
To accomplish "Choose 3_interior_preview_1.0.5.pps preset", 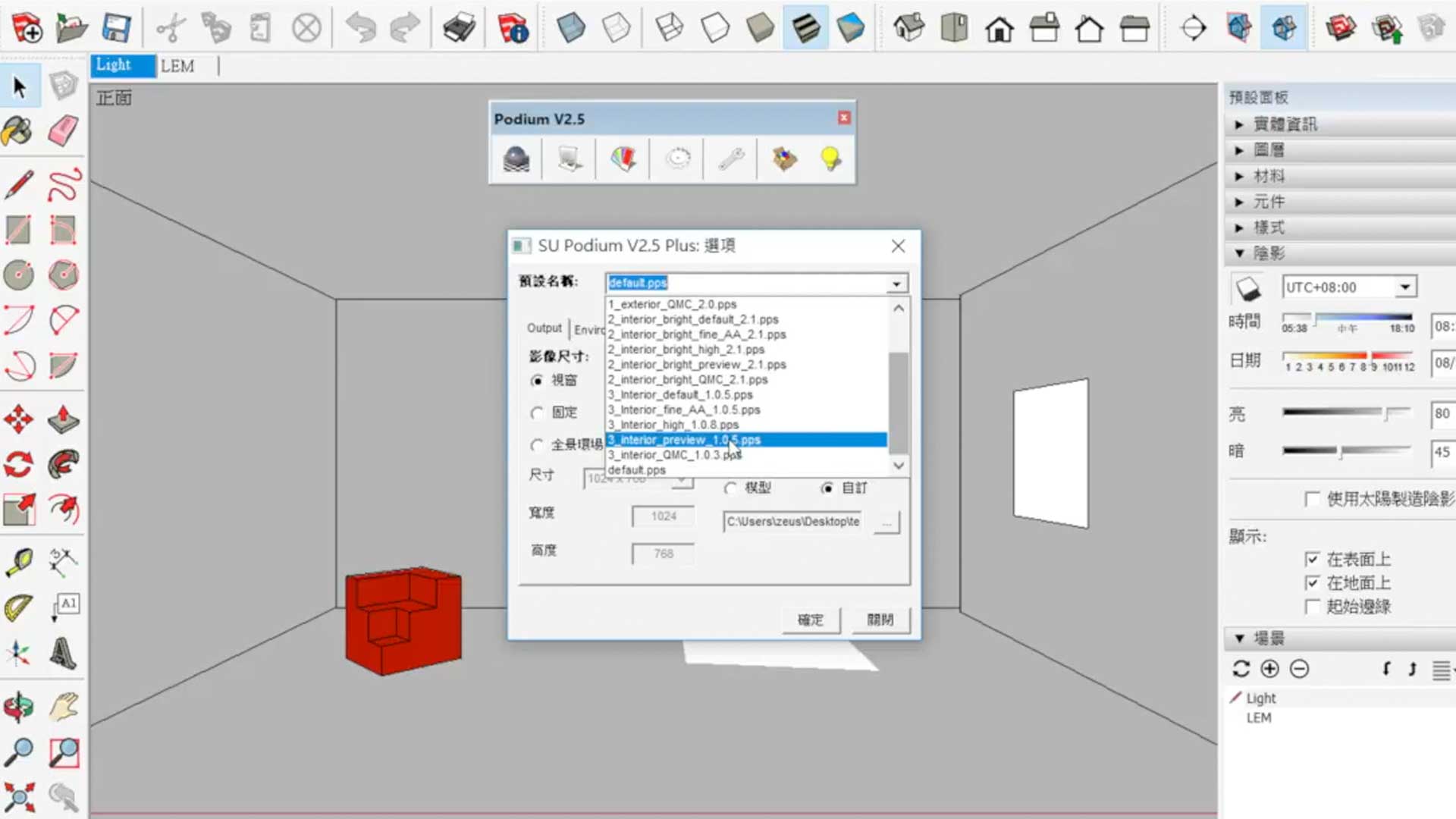I will click(x=746, y=440).
